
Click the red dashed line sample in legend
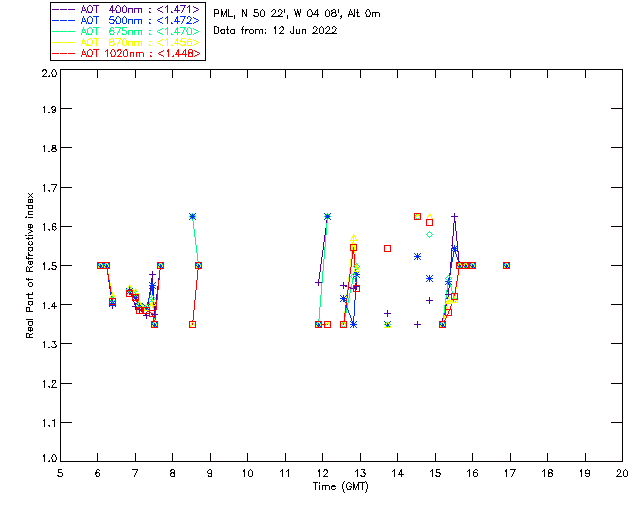click(x=64, y=53)
